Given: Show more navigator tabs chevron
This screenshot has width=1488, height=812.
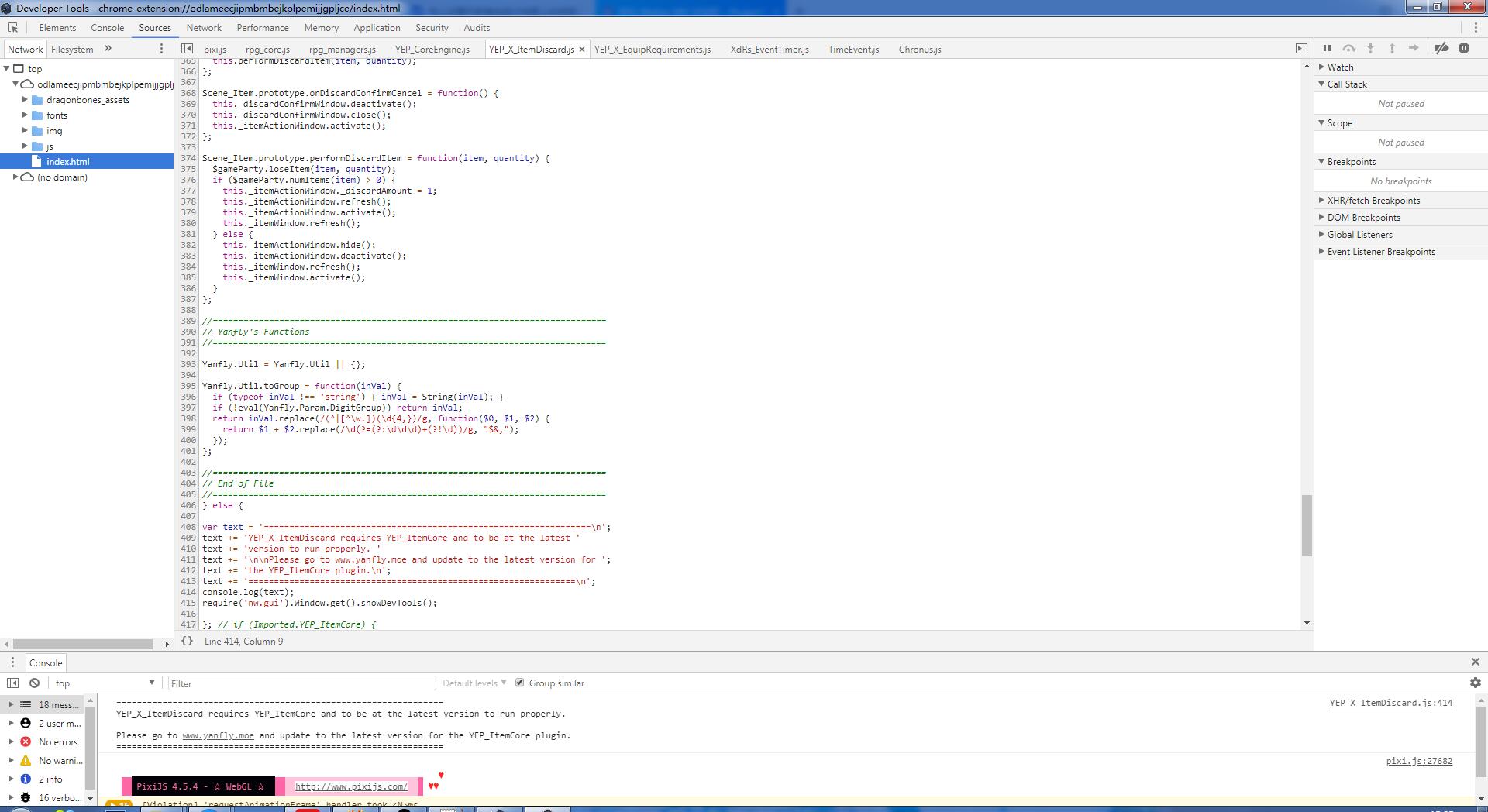Looking at the screenshot, I should 108,48.
